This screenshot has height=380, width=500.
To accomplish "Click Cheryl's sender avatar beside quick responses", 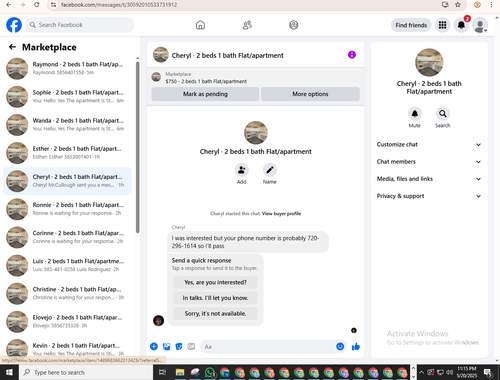I will click(158, 321).
